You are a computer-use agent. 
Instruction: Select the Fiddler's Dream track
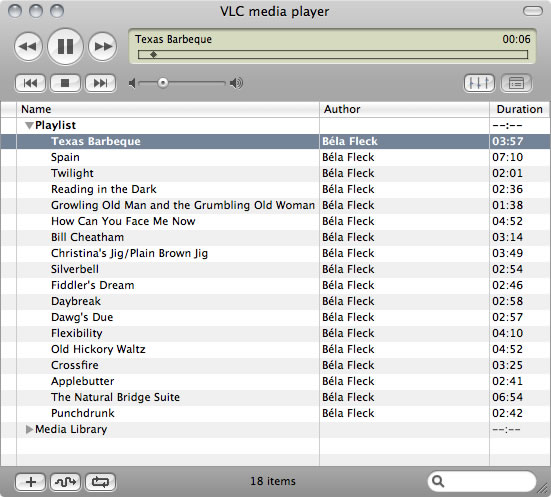(x=92, y=285)
